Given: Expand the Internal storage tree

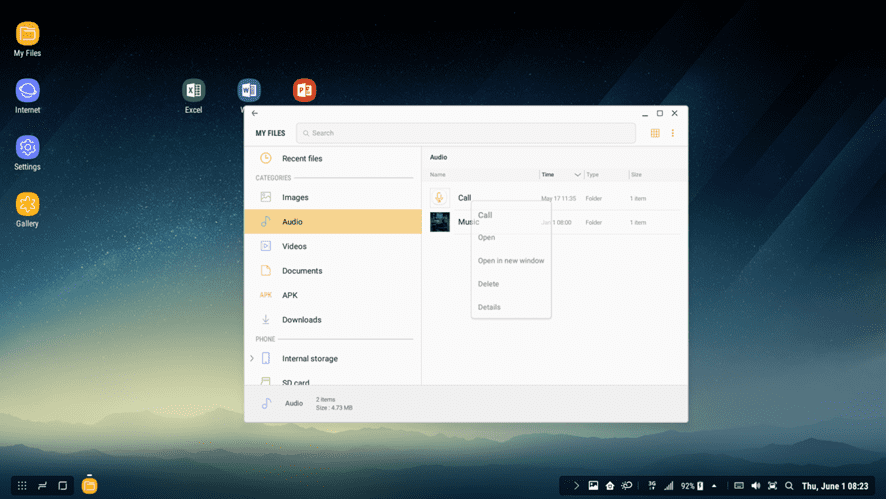Looking at the screenshot, I should coord(252,358).
